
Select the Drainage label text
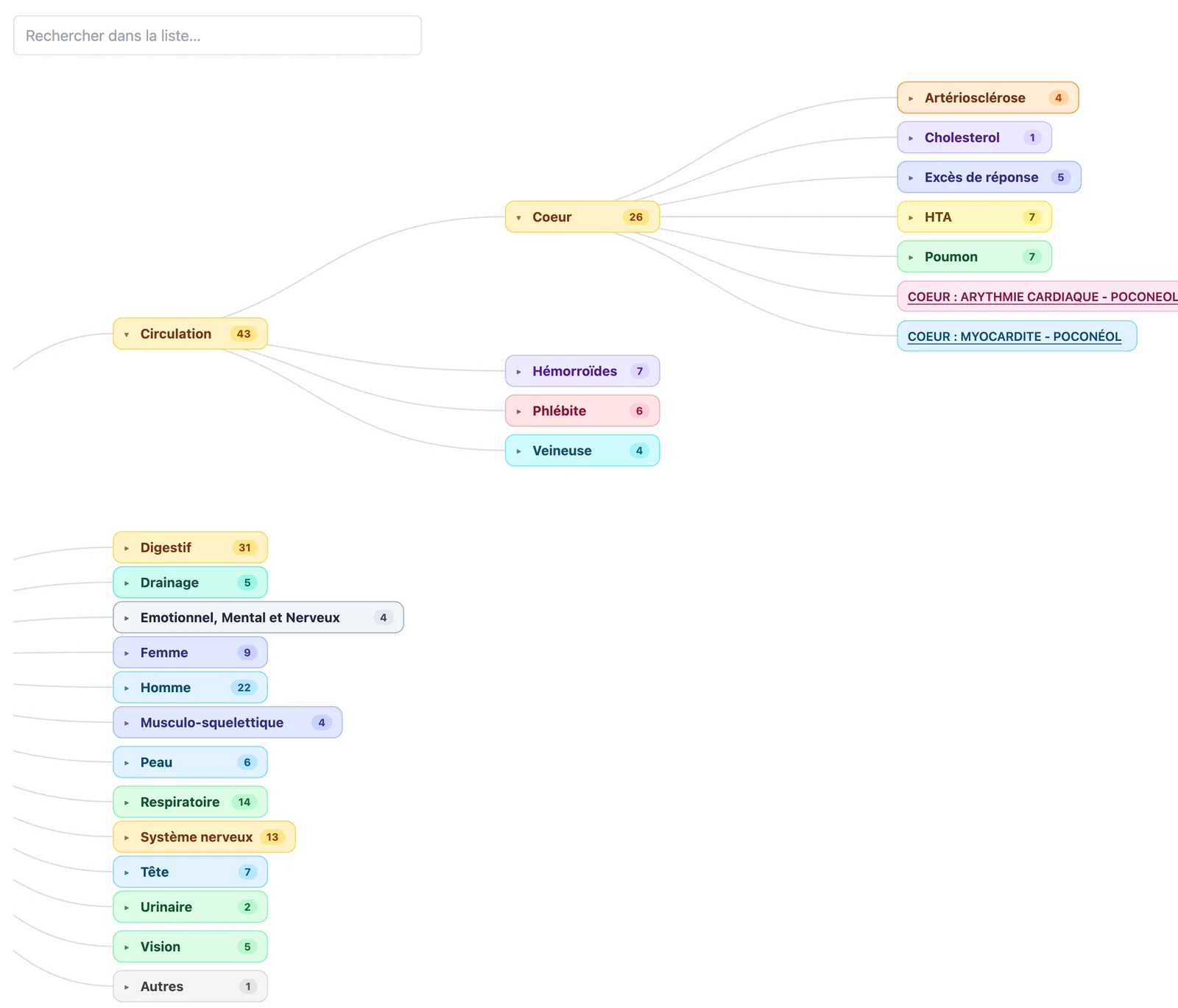(169, 582)
